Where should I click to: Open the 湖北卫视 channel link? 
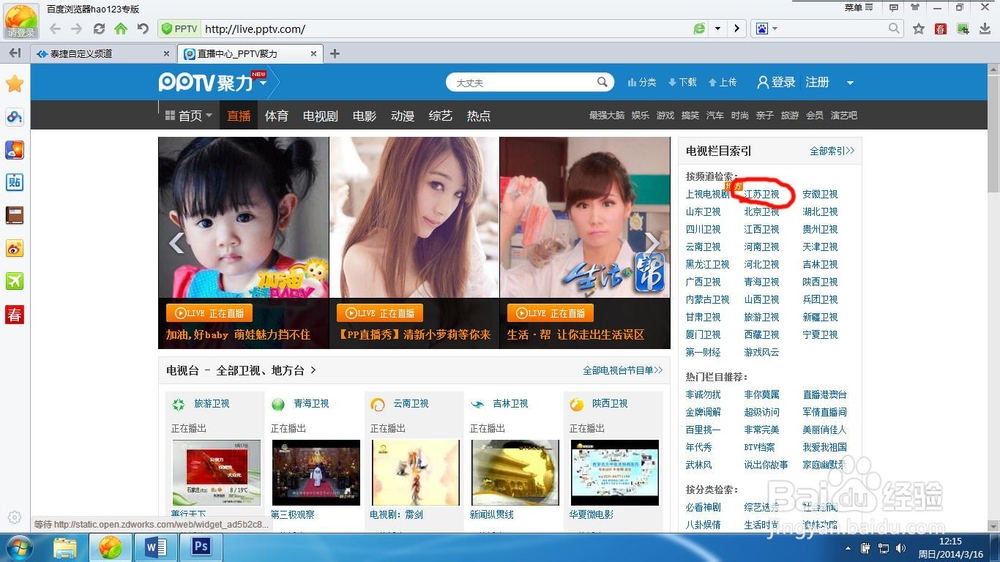tap(820, 212)
